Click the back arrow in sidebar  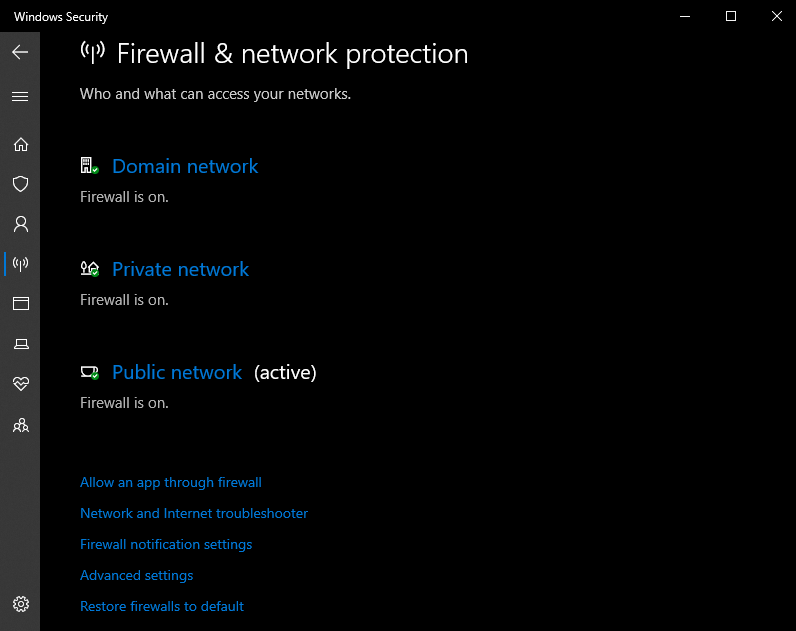pos(20,52)
